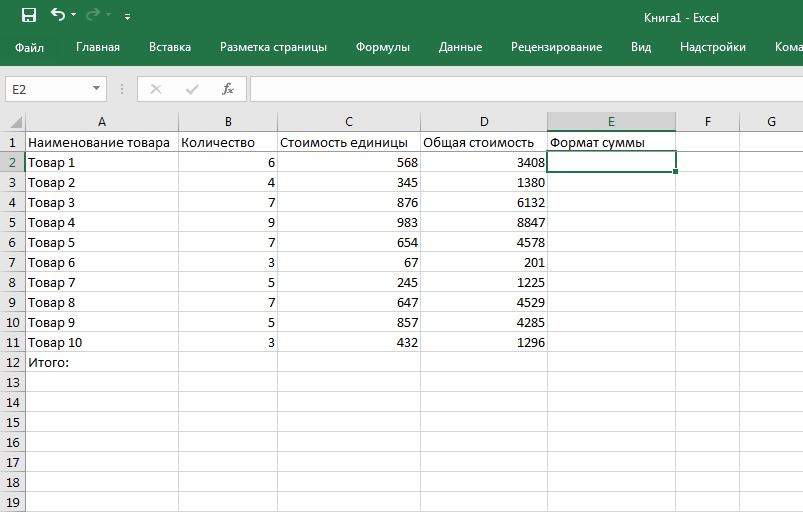The height and width of the screenshot is (512, 803).
Task: Select the cell containing Итого:
Action: point(102,362)
